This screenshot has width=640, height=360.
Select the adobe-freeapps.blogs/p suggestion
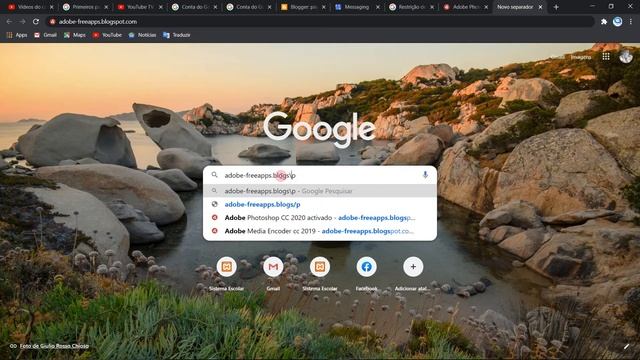click(320, 204)
